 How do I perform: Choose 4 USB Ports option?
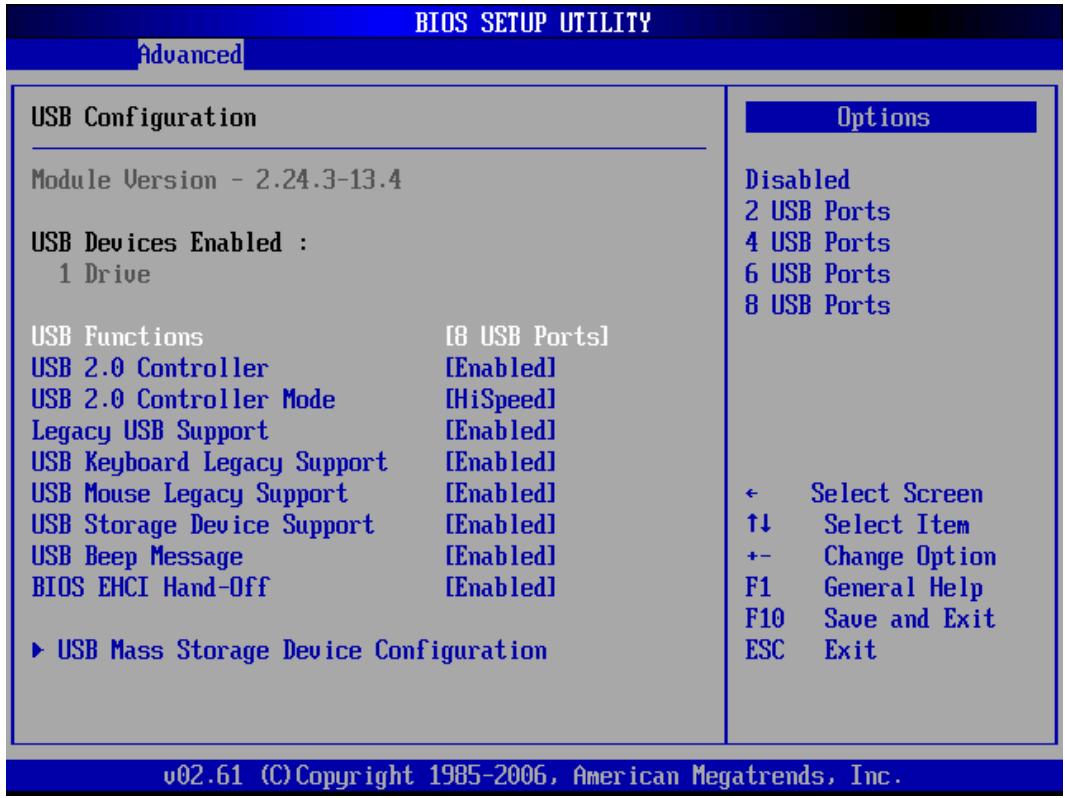click(x=817, y=242)
